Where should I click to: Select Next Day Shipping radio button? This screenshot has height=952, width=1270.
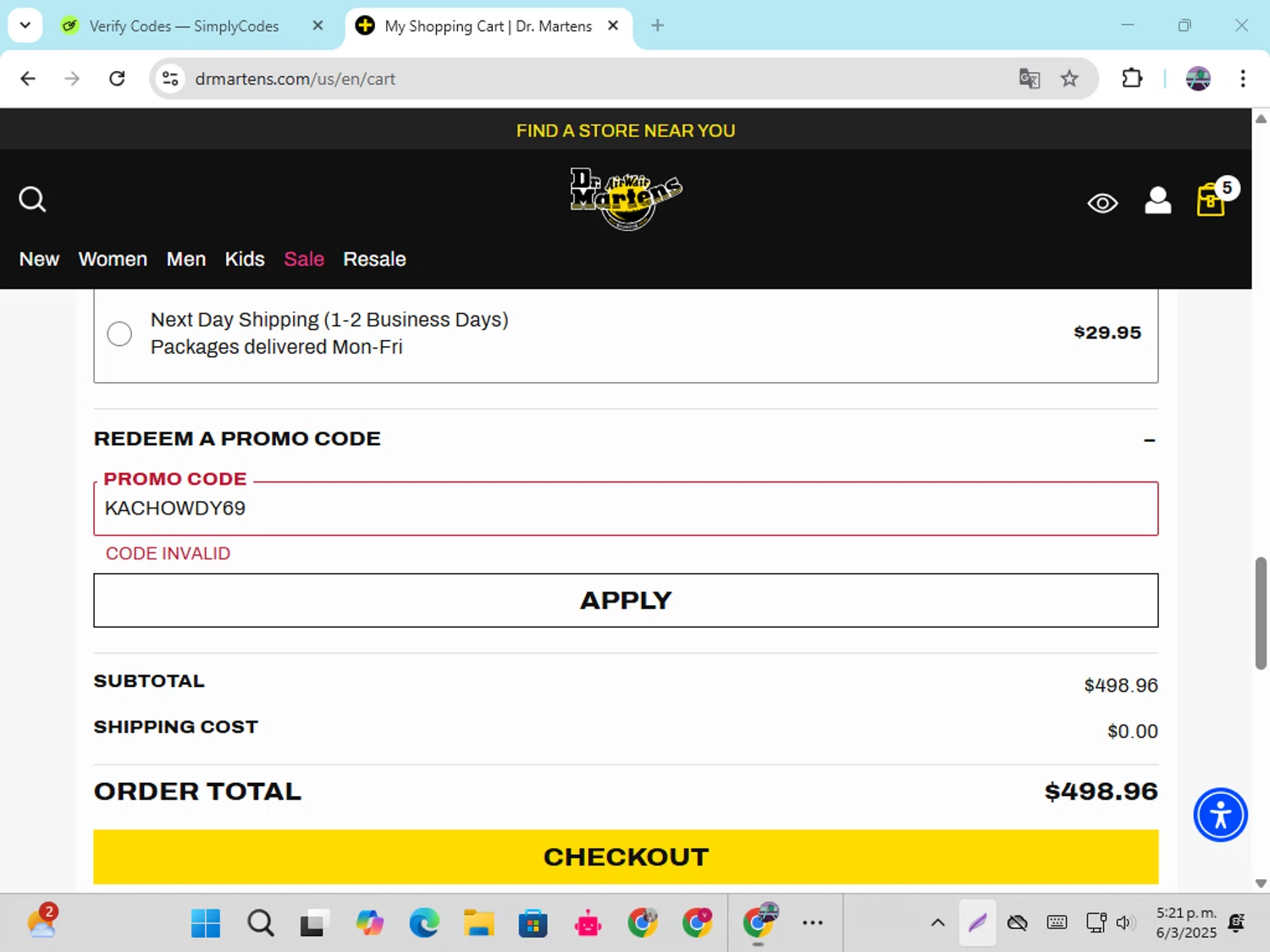119,333
